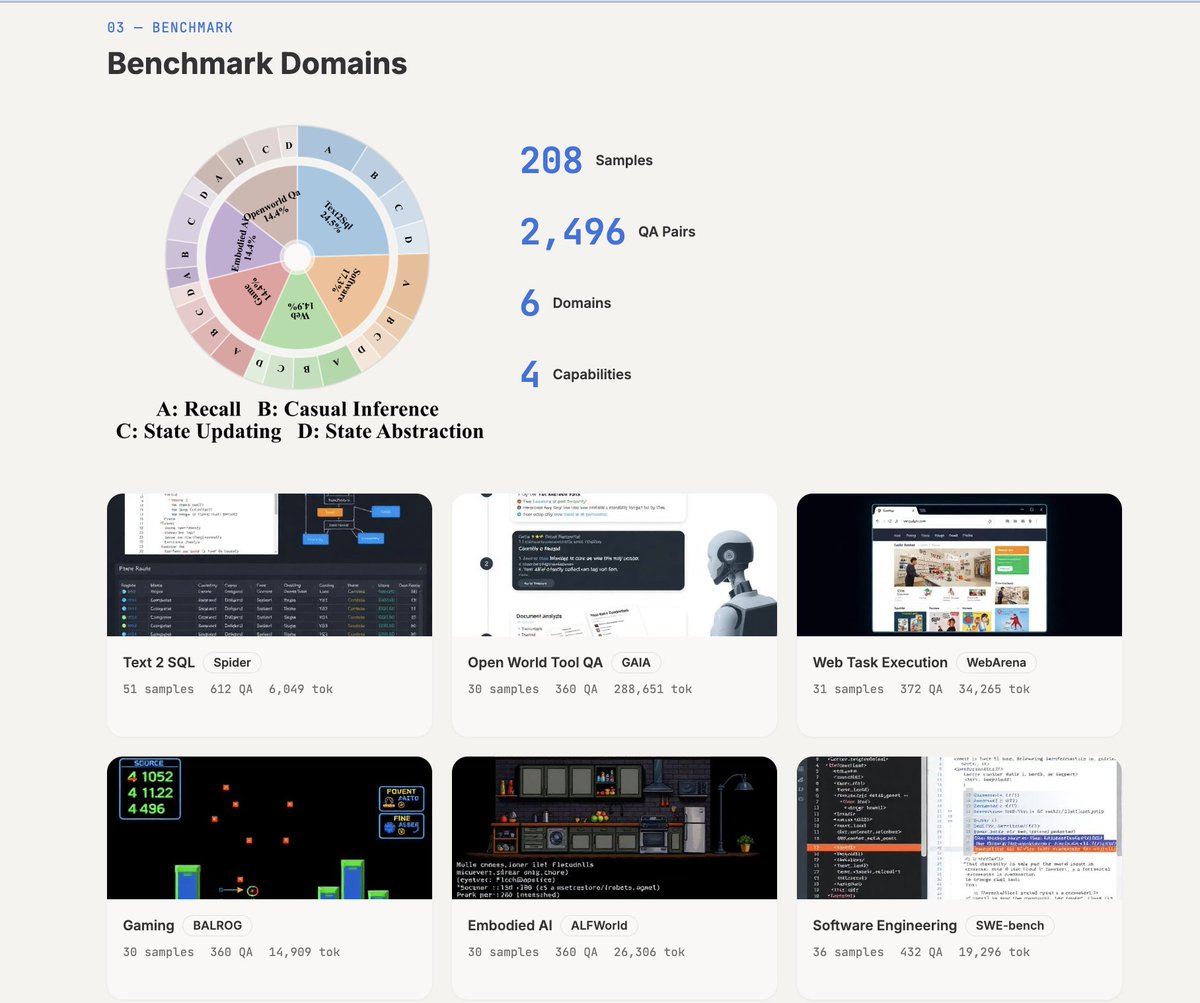This screenshot has width=1200, height=1003.
Task: Click the "Open World Tool QA" title
Action: click(x=535, y=662)
